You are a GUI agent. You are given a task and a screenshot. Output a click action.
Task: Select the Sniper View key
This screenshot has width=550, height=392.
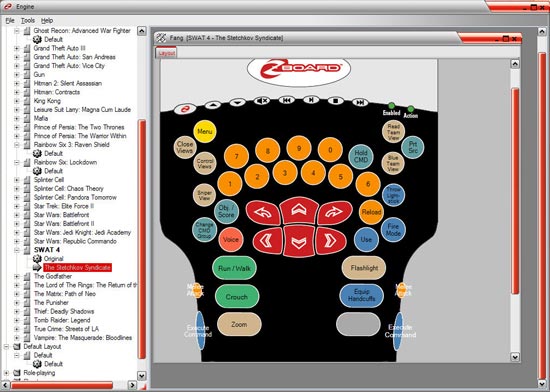click(204, 195)
